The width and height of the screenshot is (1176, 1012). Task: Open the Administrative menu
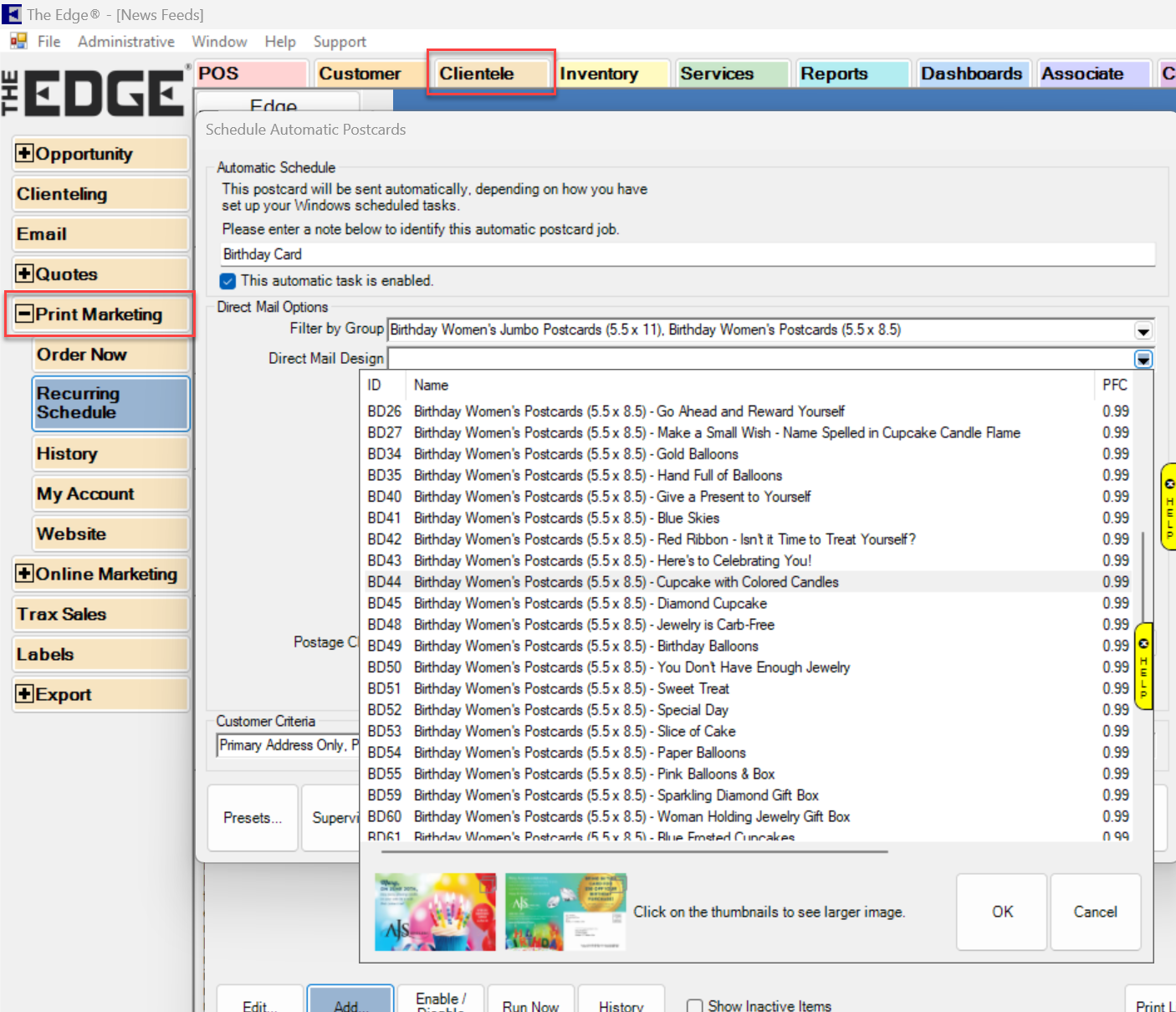pos(126,42)
